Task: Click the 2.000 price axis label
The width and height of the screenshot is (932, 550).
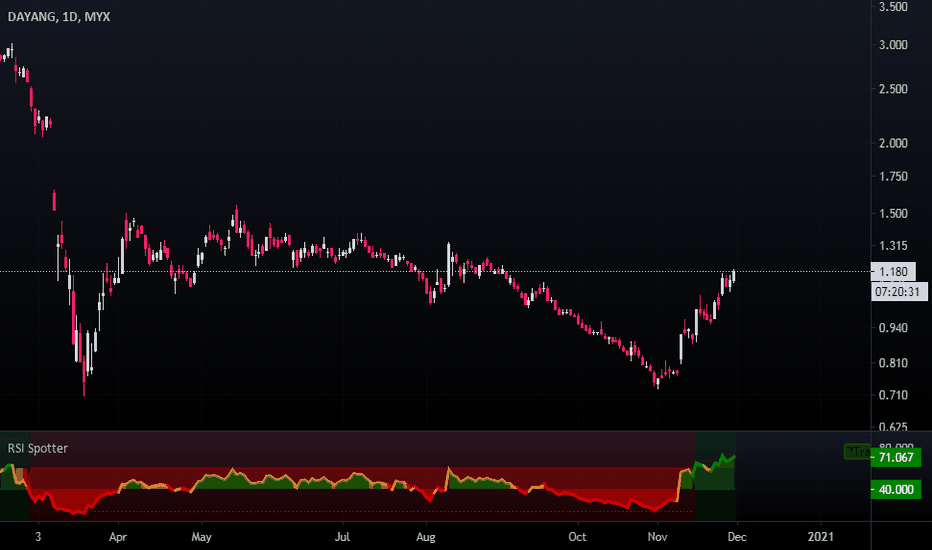Action: pyautogui.click(x=893, y=143)
